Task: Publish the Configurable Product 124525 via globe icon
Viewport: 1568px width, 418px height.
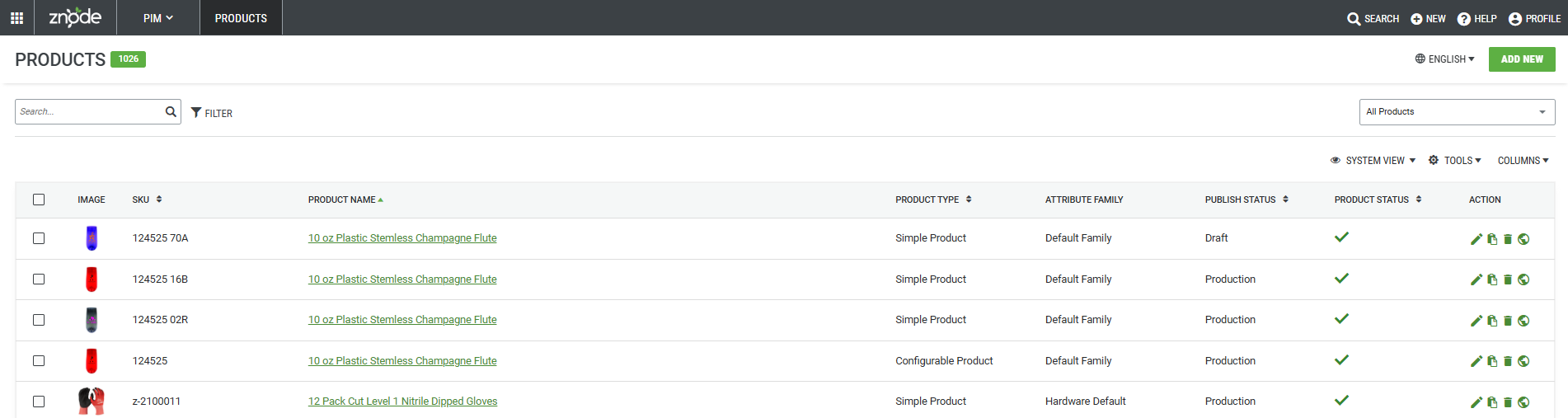Action: pos(1523,361)
